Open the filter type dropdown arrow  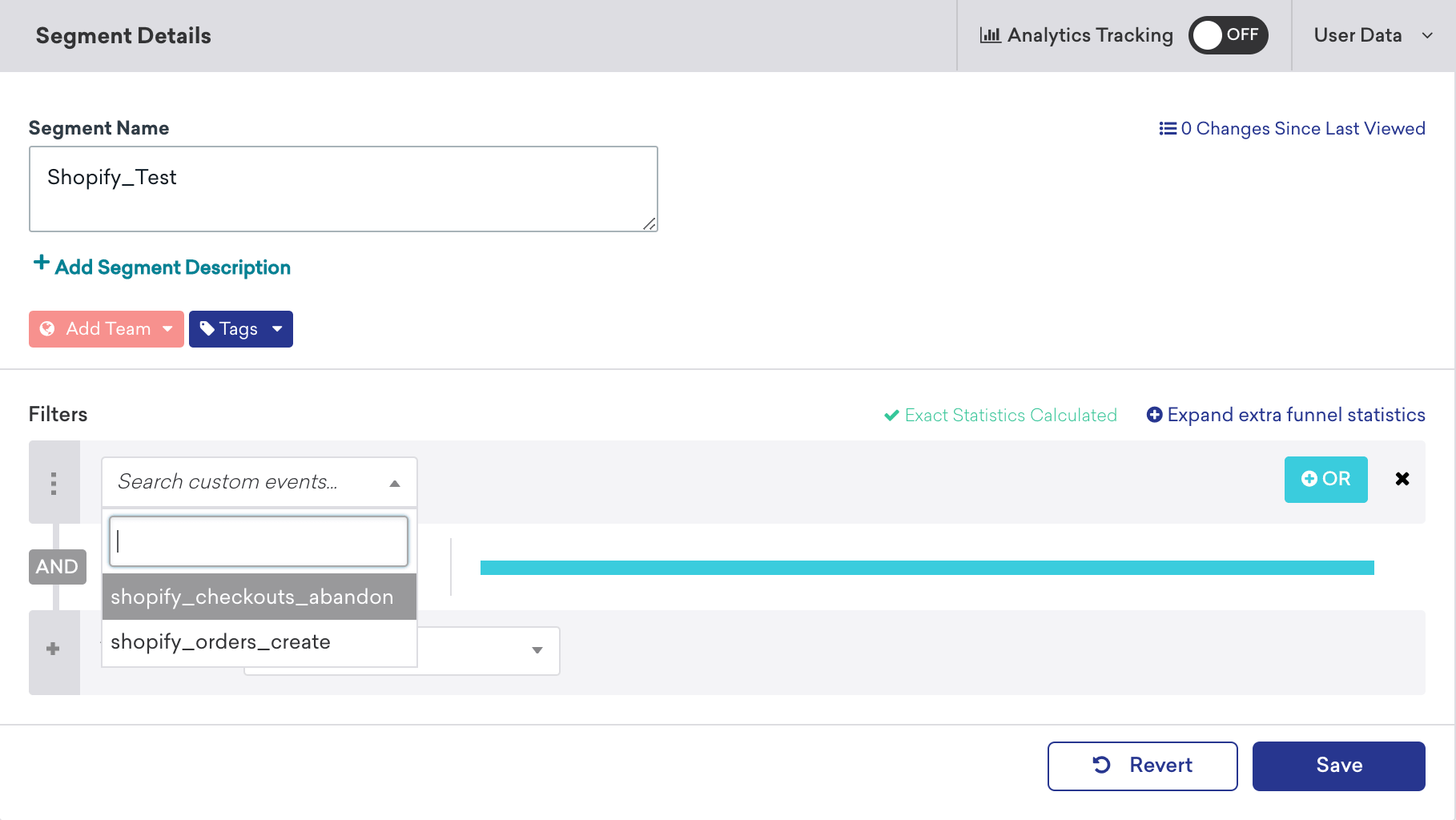(537, 650)
